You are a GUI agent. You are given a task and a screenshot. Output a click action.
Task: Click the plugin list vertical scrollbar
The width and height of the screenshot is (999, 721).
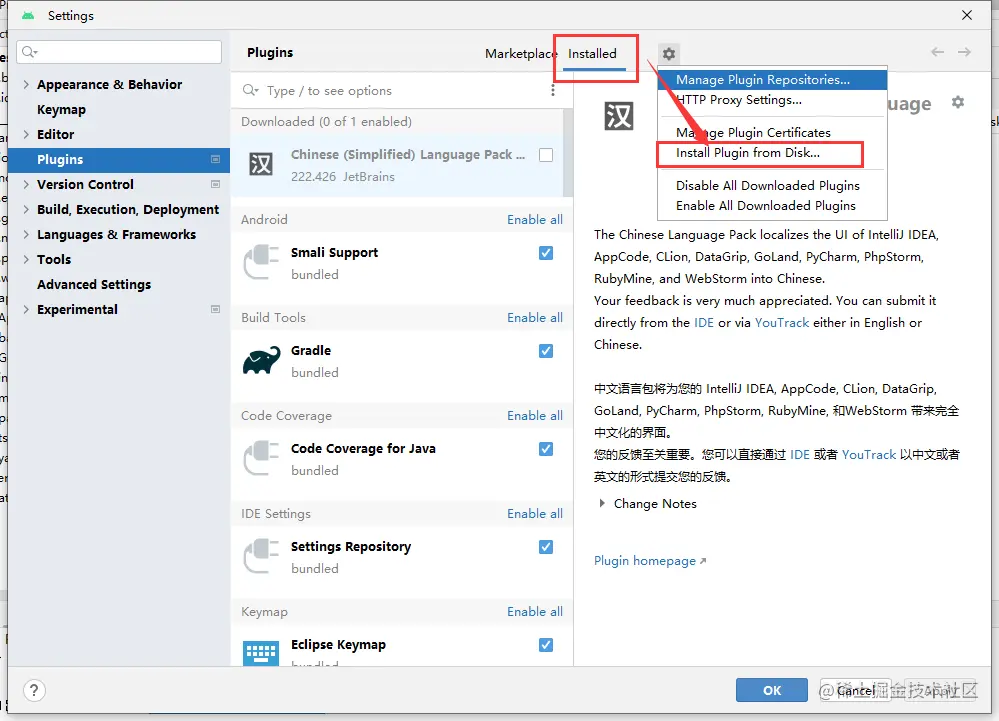[568, 153]
